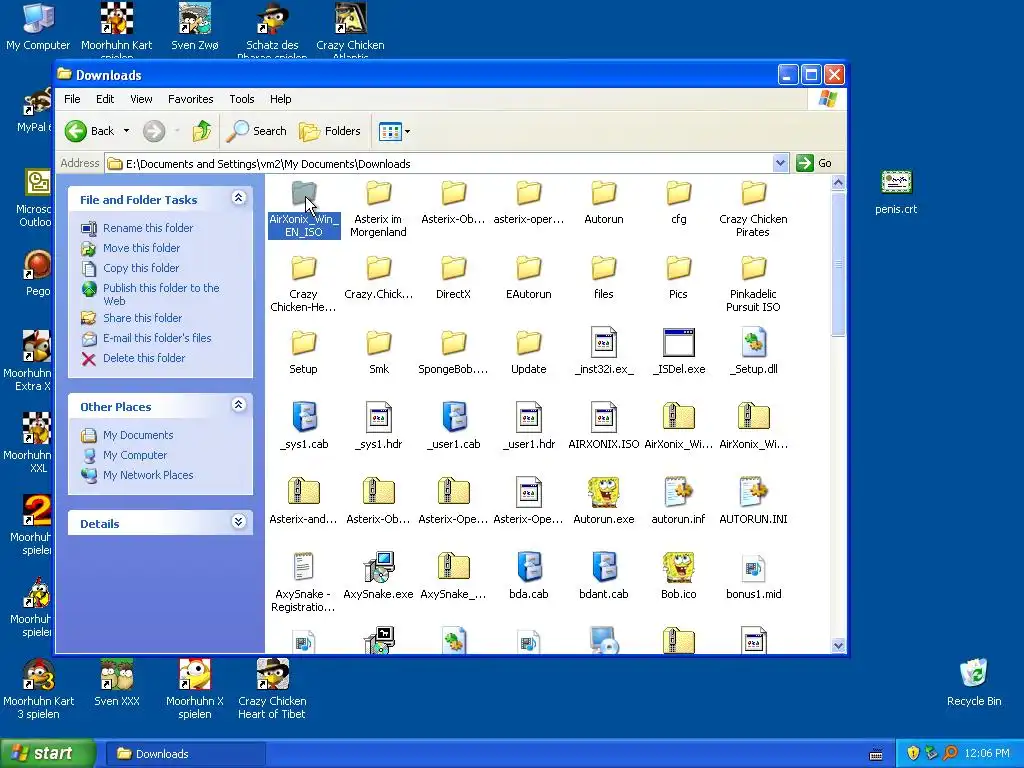Screen dimensions: 1024x768
Task: Click the security shield tray icon
Action: (913, 754)
